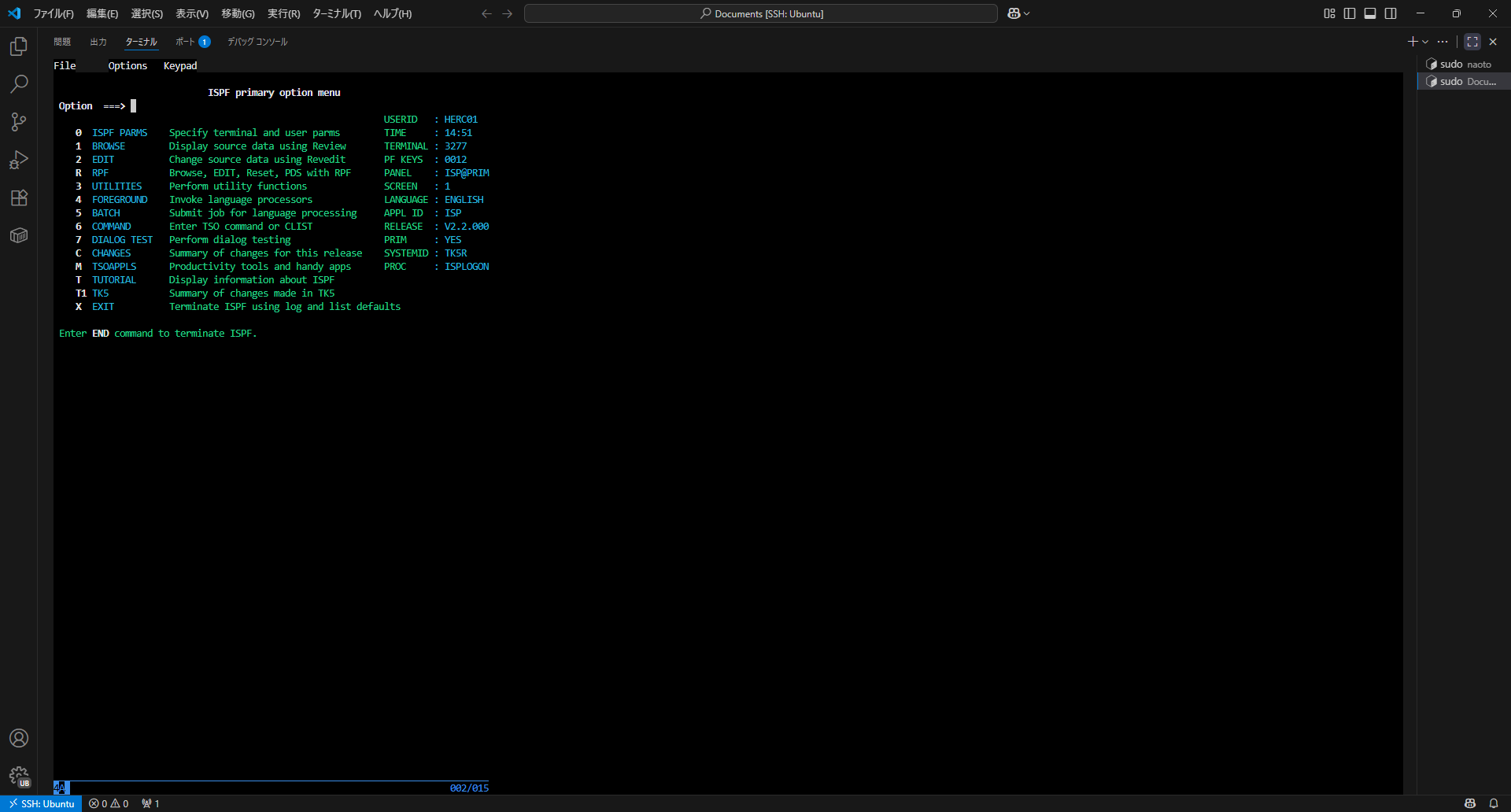Expand the new terminal launch profile dropdown
This screenshot has height=812, width=1511.
(1425, 42)
